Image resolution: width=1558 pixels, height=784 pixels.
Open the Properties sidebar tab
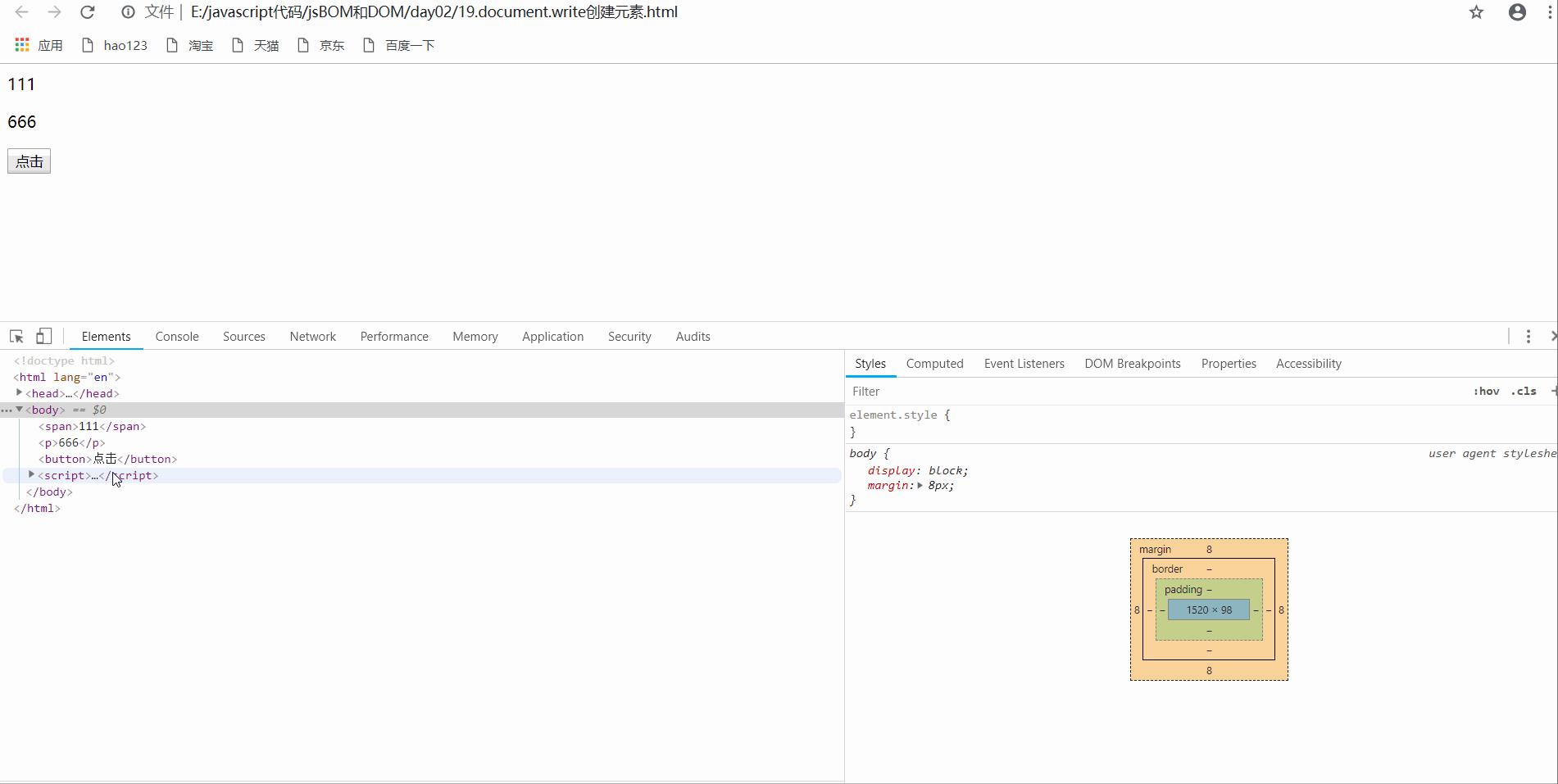(x=1229, y=364)
